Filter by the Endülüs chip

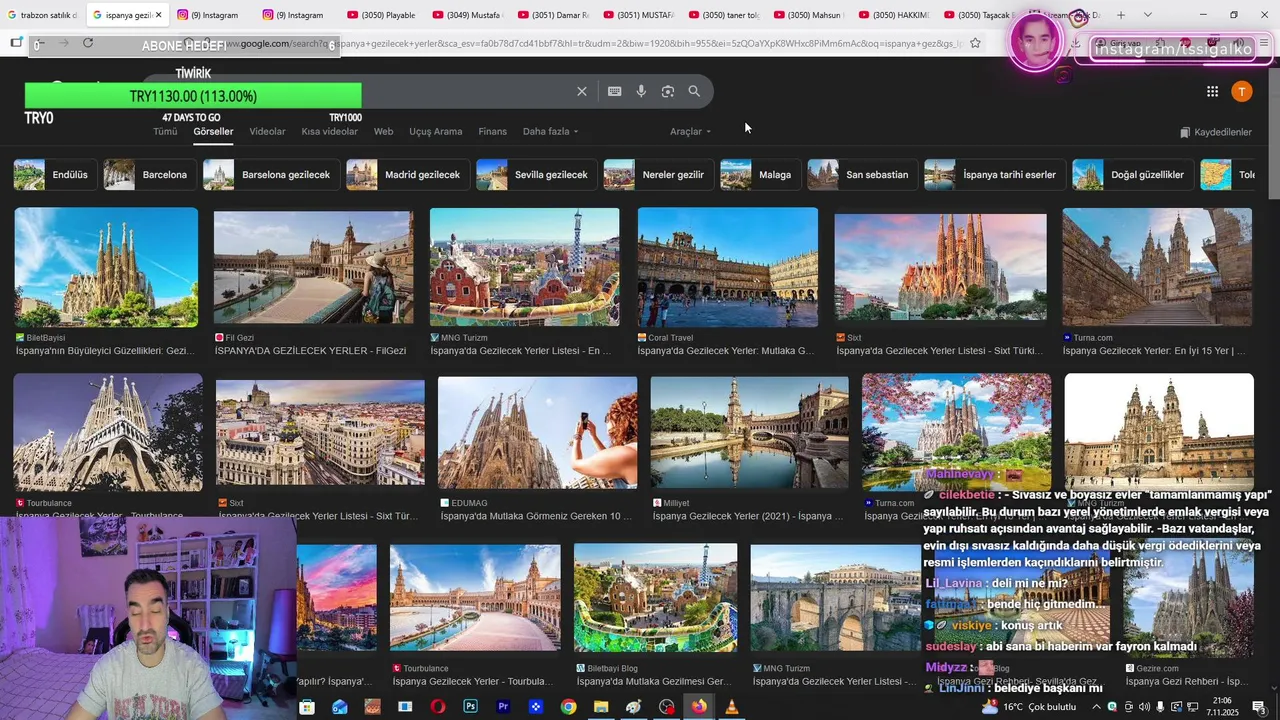click(54, 175)
